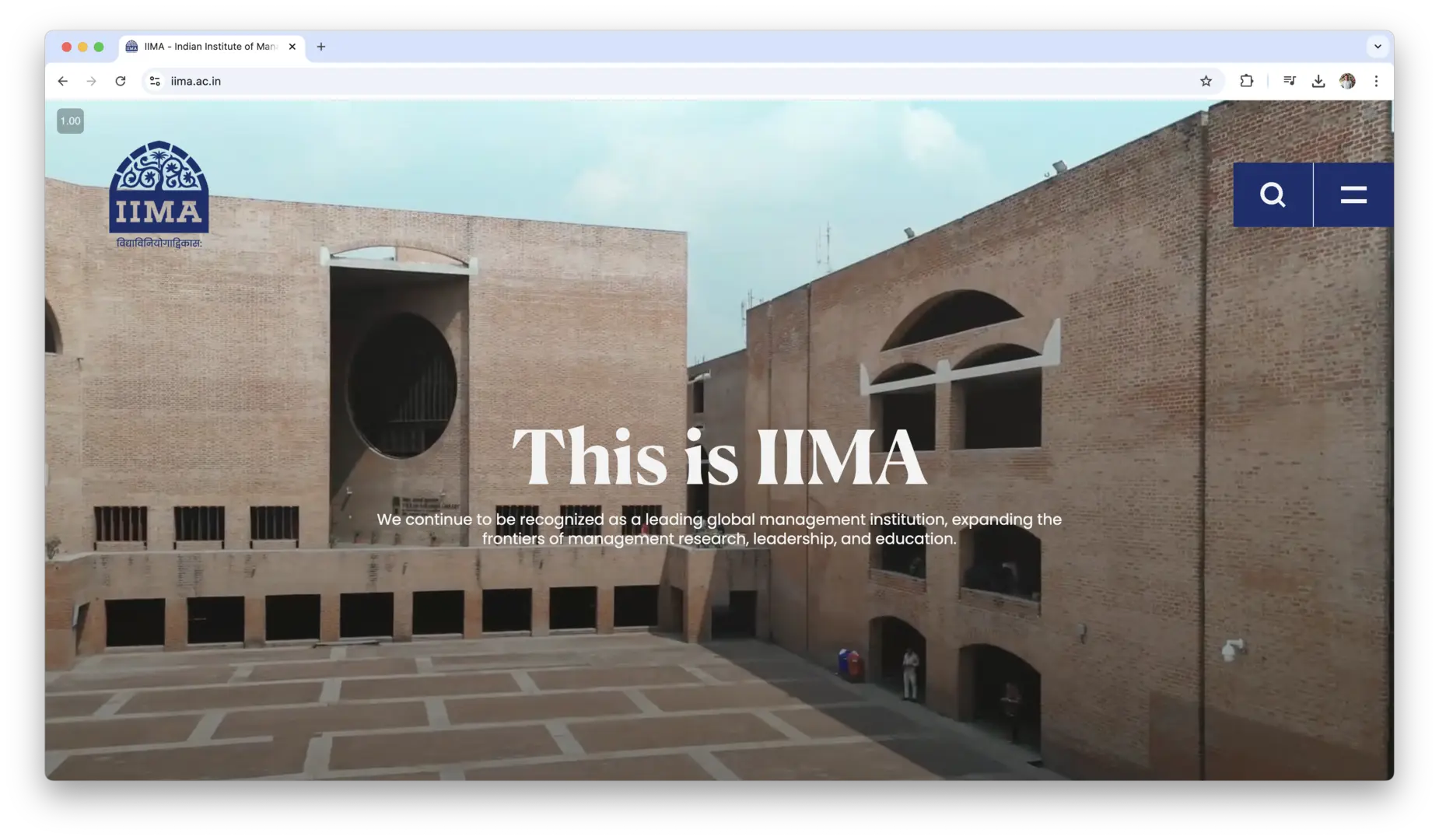Click the yellow minimize window button
The height and width of the screenshot is (840, 1439).
82,47
